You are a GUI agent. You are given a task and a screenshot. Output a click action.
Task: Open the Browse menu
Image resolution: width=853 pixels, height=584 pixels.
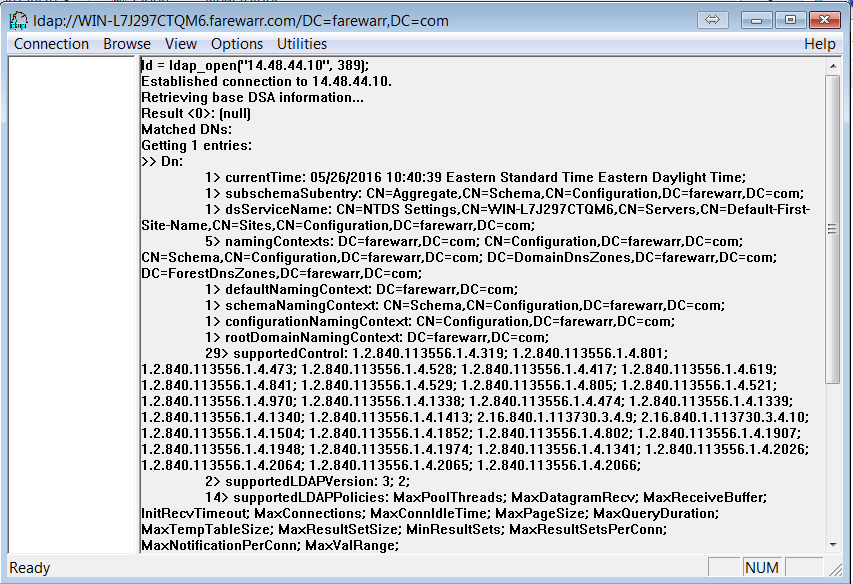pos(127,44)
